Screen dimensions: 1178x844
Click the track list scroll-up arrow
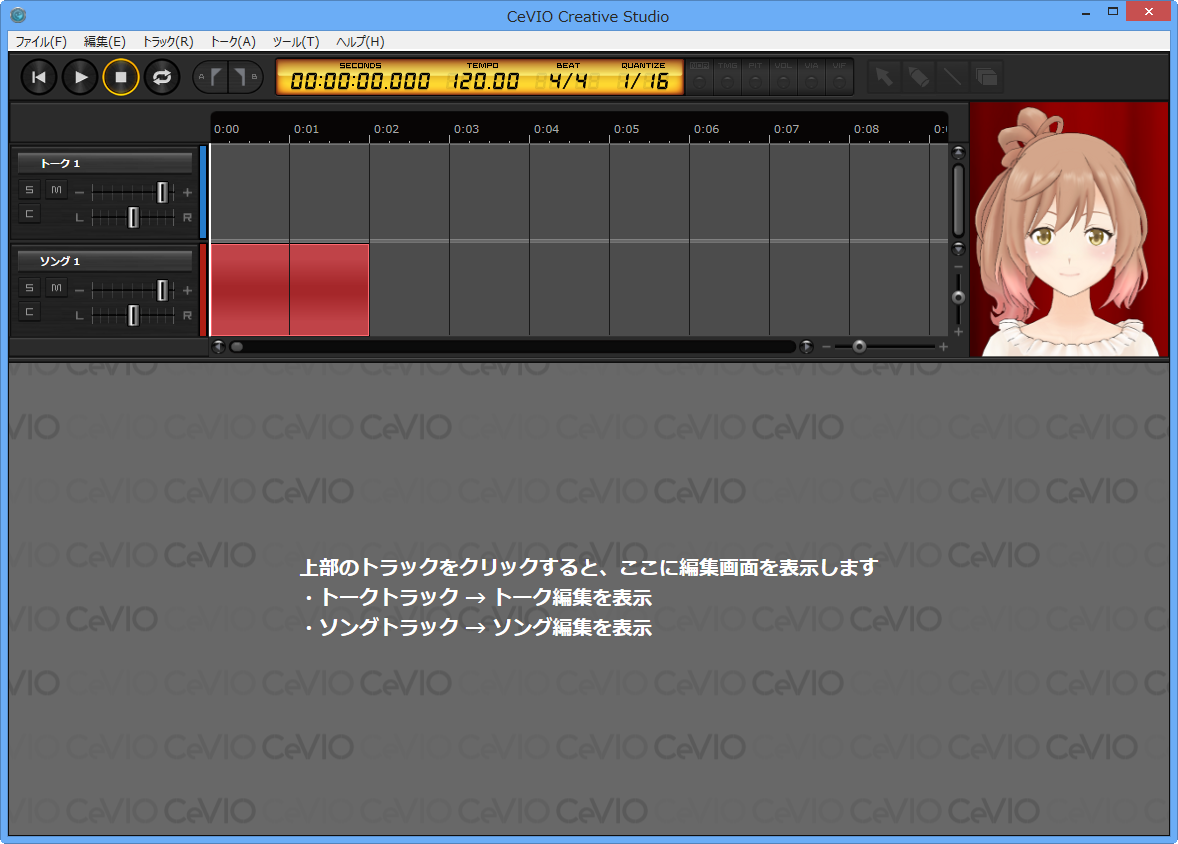tap(958, 153)
